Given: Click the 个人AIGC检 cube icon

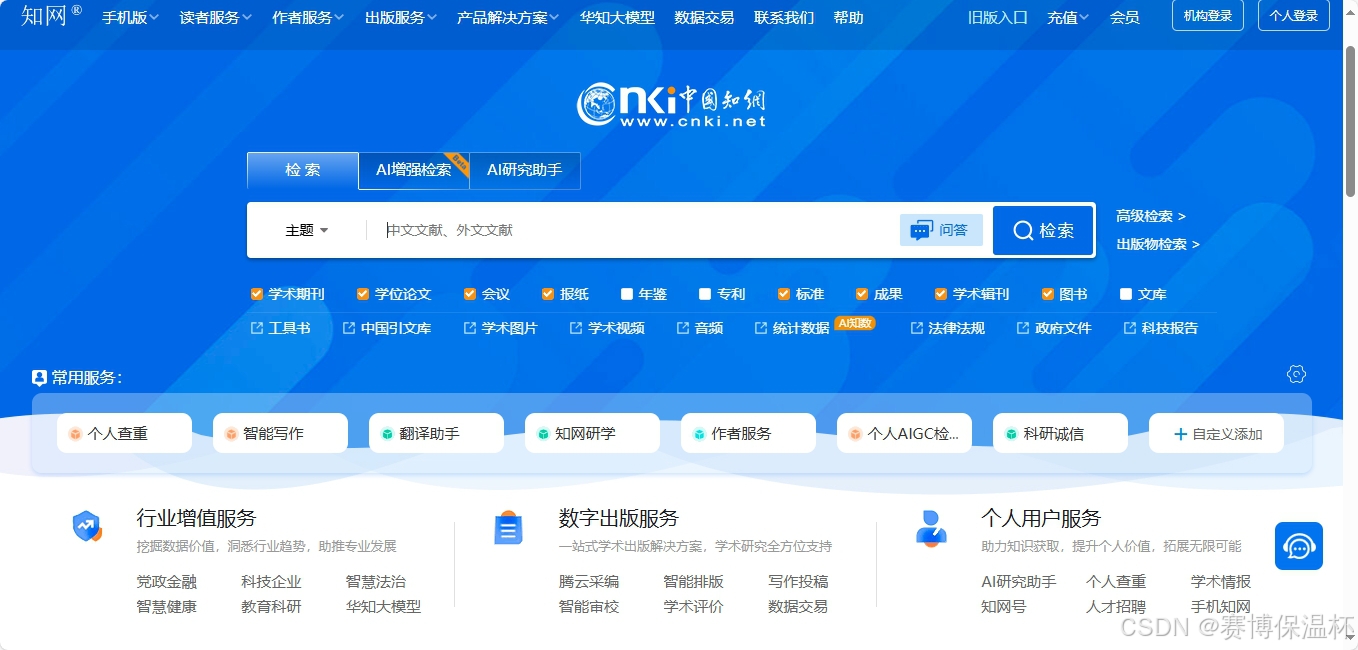Looking at the screenshot, I should [x=855, y=434].
